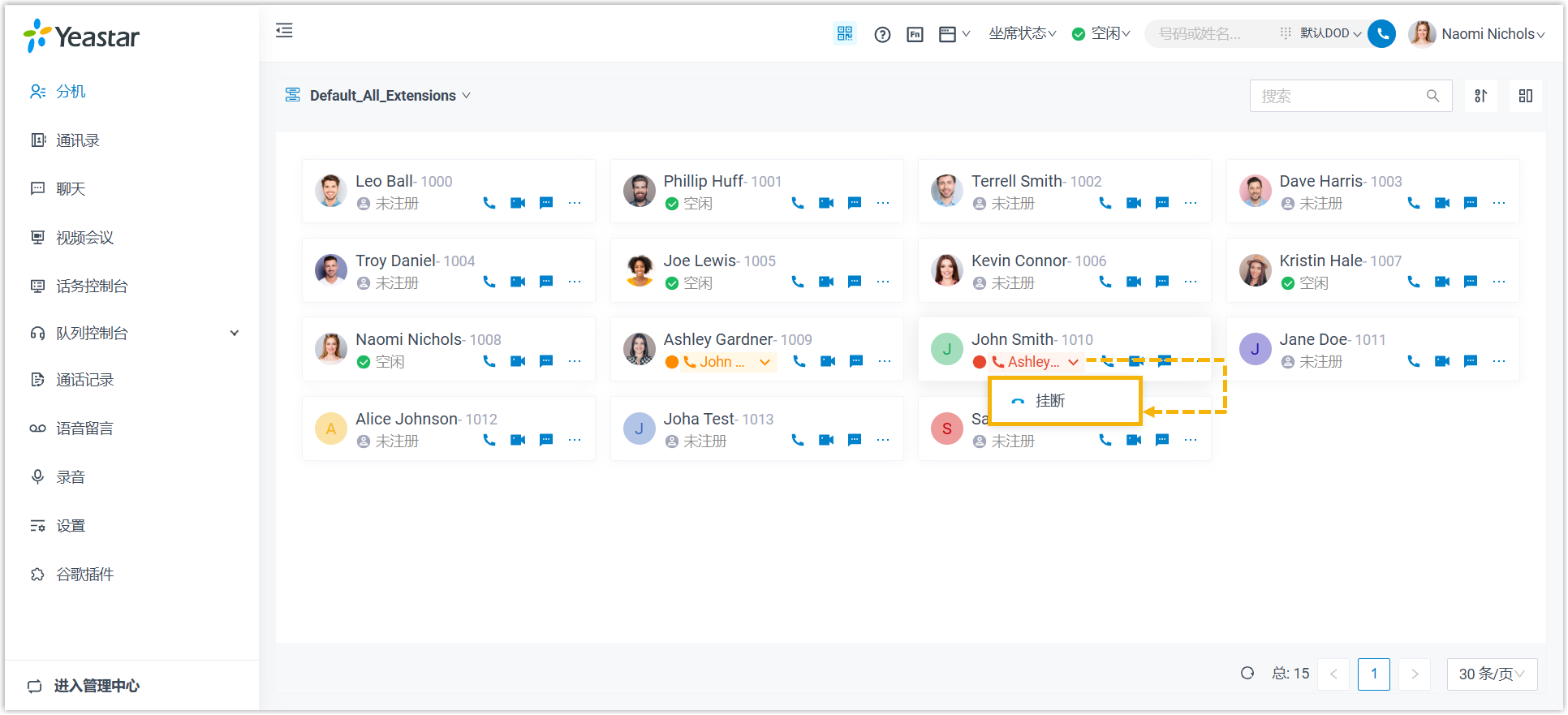Open chat with Joe Lewis
The height and width of the screenshot is (715, 1568).
[855, 282]
